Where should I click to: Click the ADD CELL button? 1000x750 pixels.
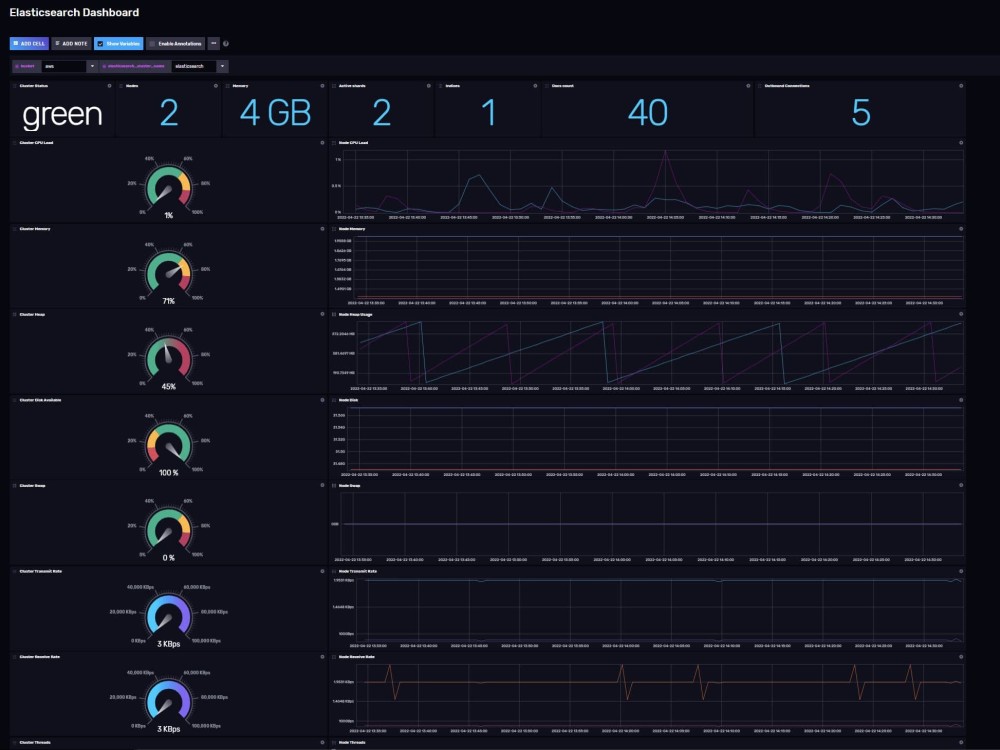(x=27, y=44)
